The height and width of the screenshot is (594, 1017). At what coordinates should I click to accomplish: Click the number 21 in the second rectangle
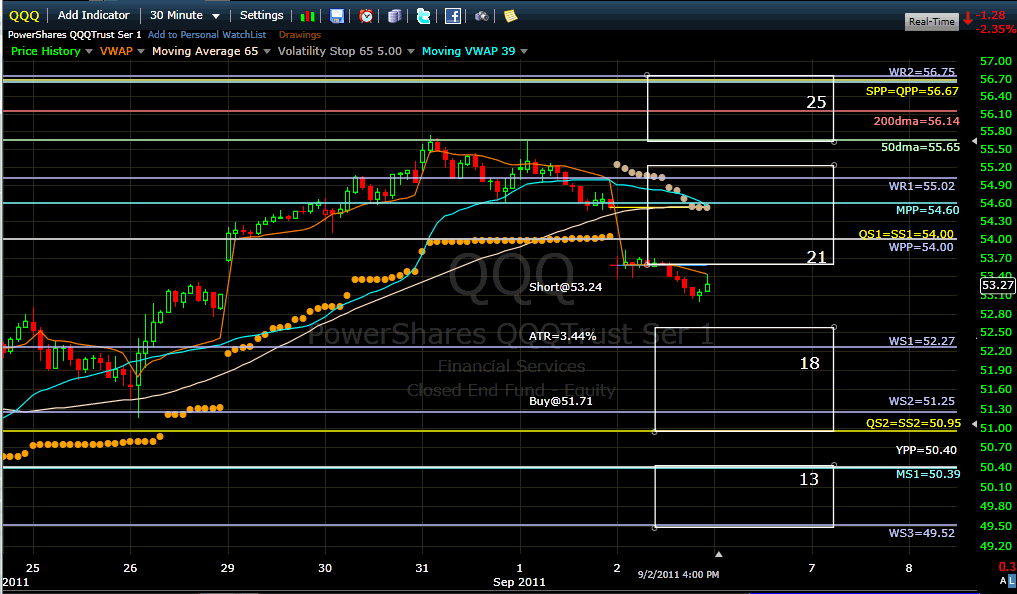(x=816, y=257)
